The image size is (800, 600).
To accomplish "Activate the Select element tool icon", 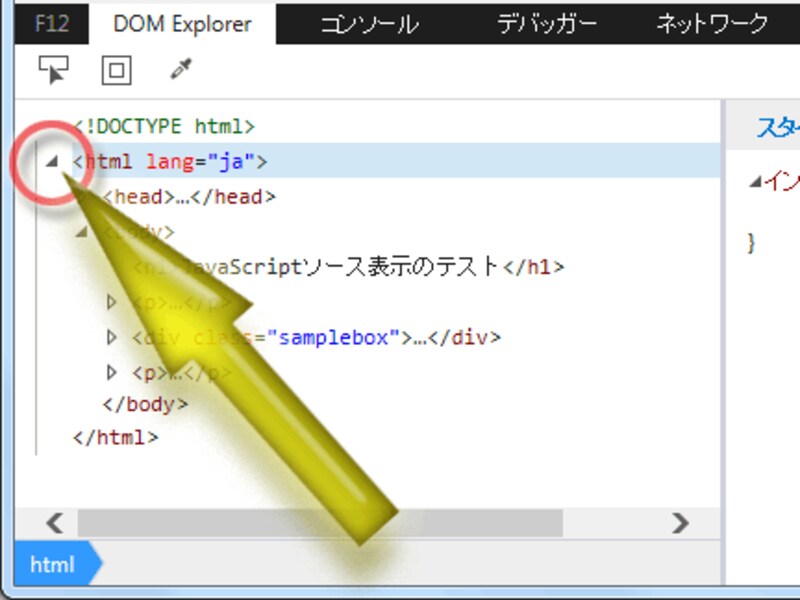I will 54,70.
